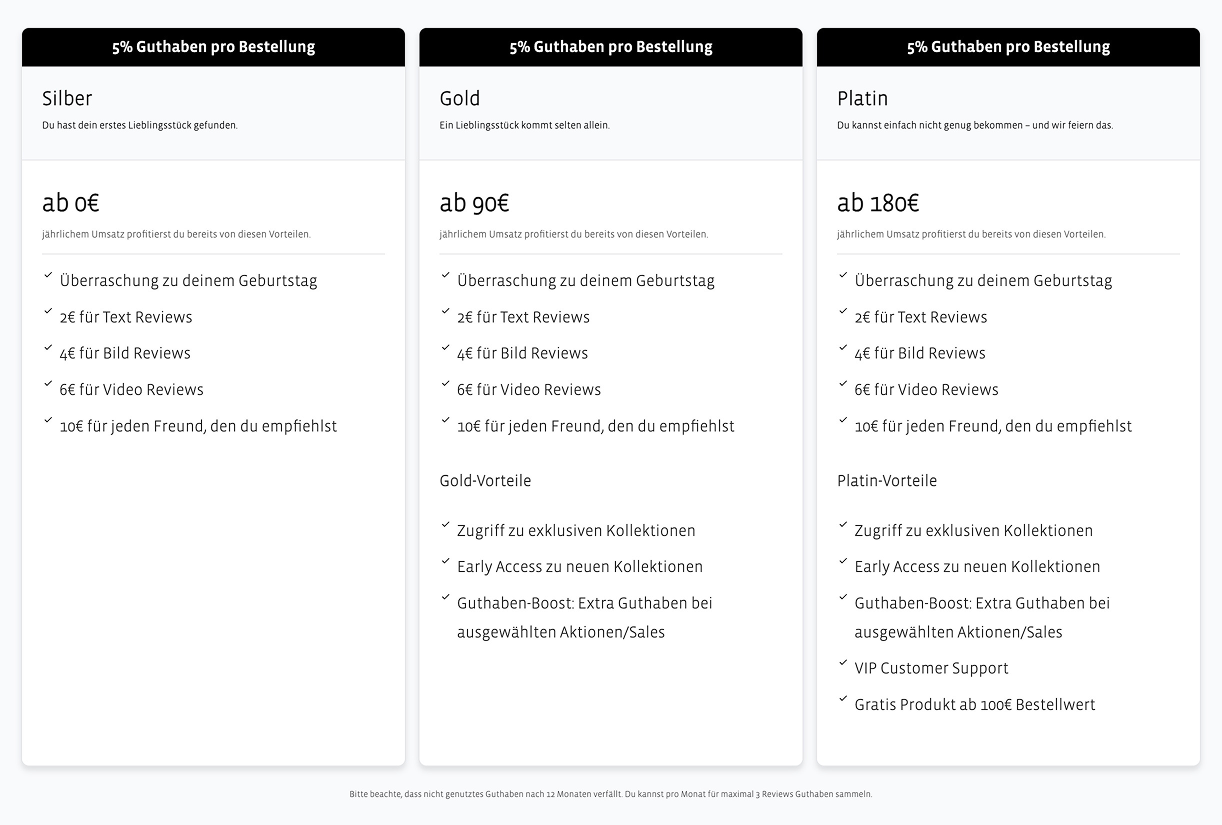Viewport: 1222px width, 825px height.
Task: Click the Platin-Vorteile subheading
Action: (886, 481)
